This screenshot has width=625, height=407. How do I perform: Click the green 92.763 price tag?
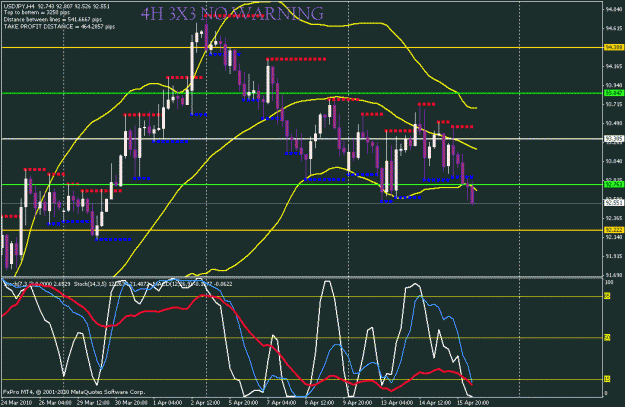click(614, 184)
